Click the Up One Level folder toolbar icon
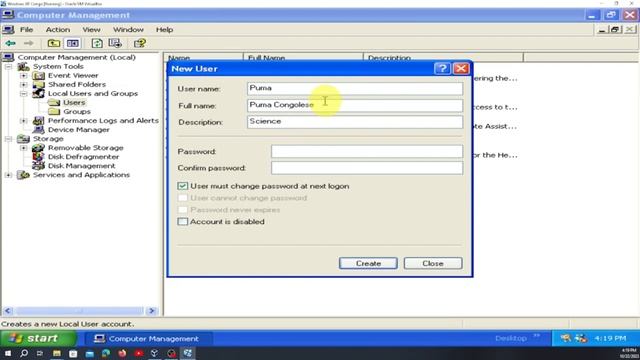 pos(53,43)
